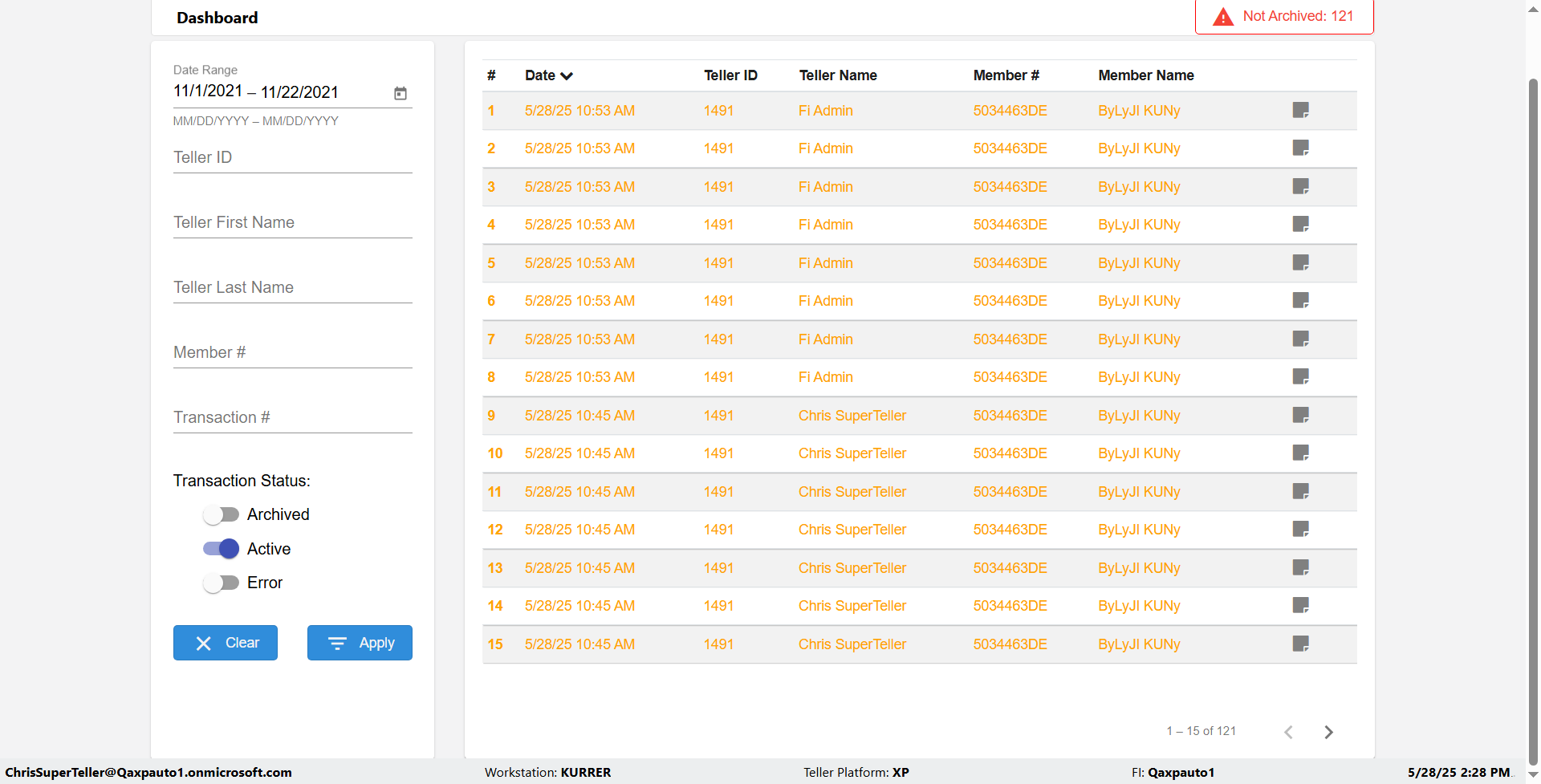Click the page vertical scrollbar
The height and width of the screenshot is (784, 1541).
[1533, 401]
